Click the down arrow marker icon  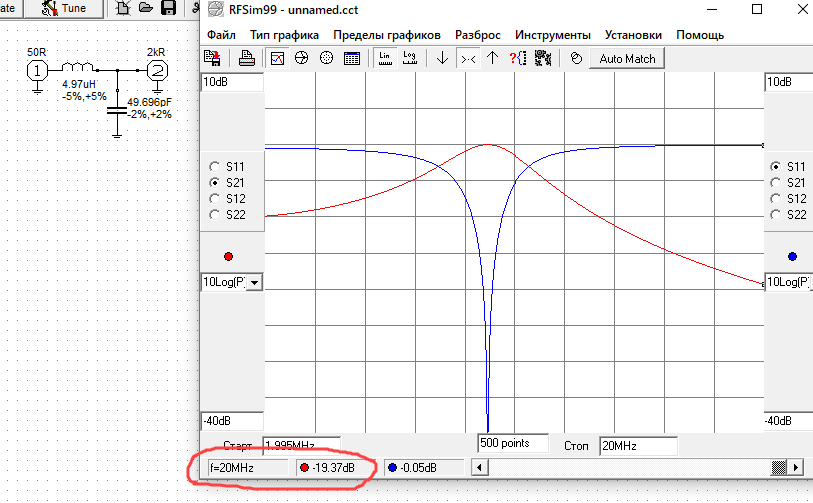[x=442, y=59]
